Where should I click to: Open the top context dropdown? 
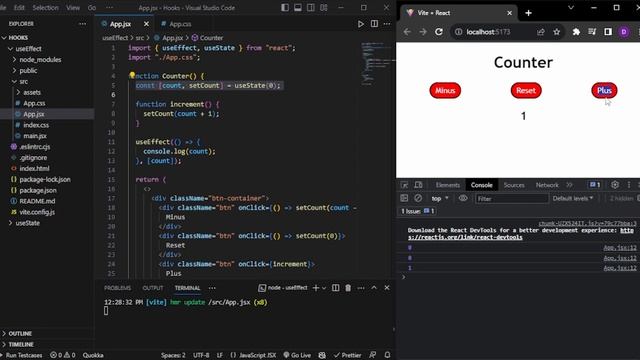pyautogui.click(x=440, y=198)
